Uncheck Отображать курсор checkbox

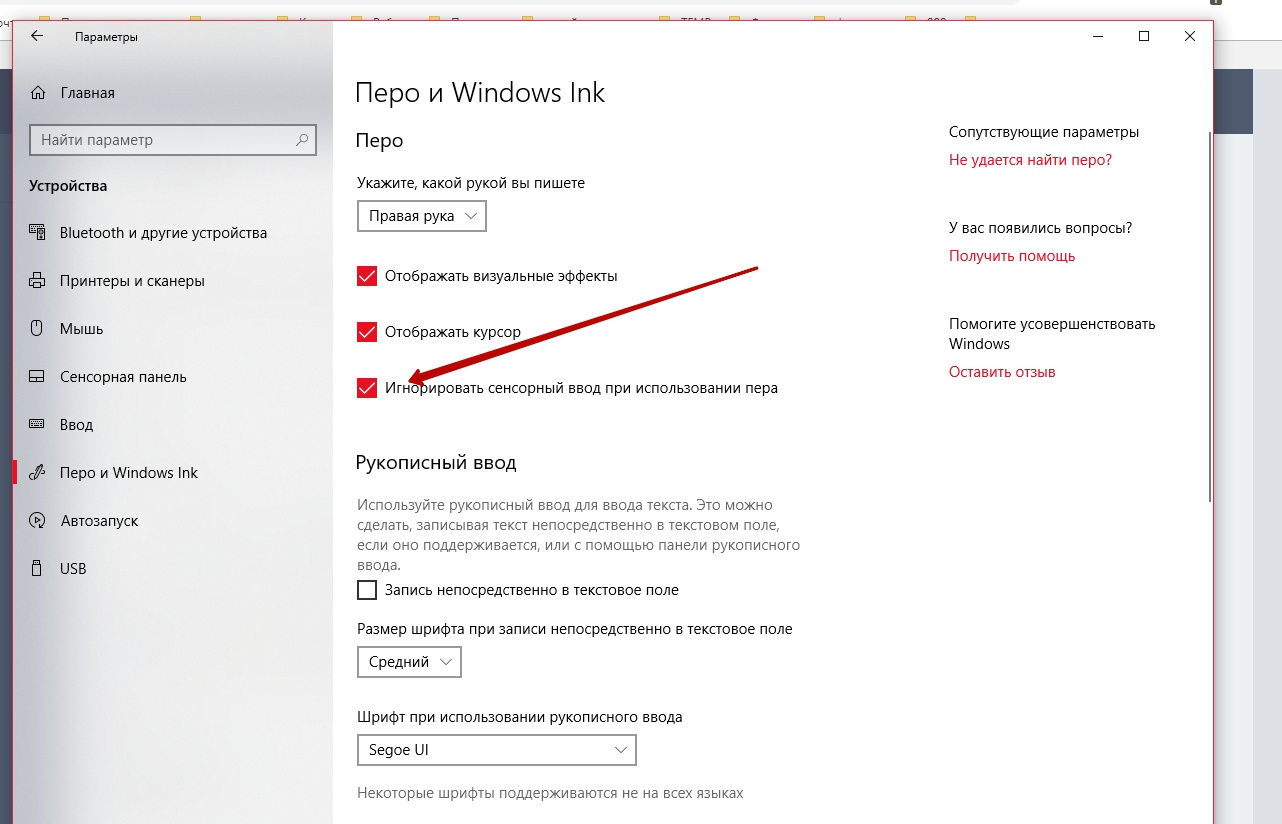[x=366, y=332]
